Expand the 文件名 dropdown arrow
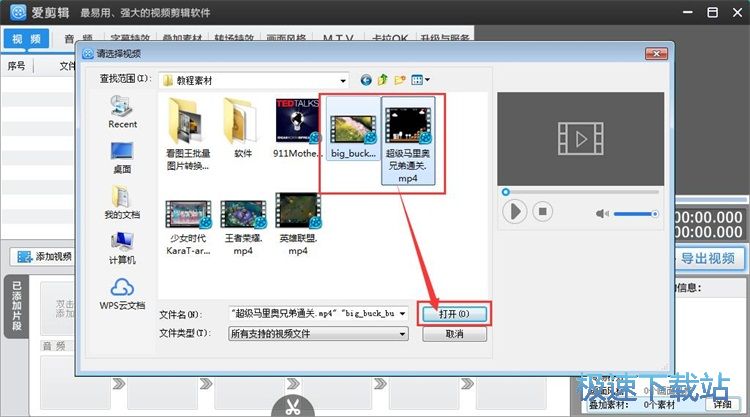 403,314
